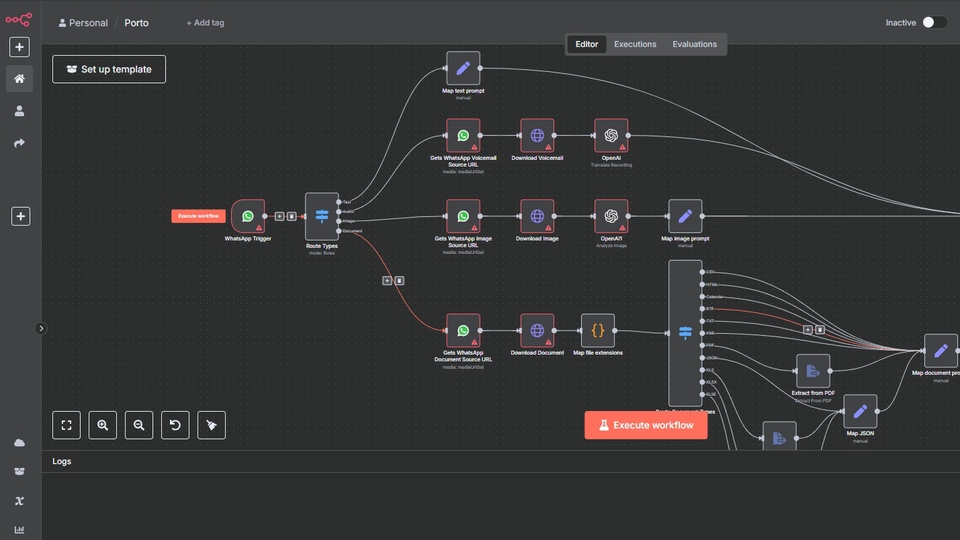The image size is (960, 540).
Task: Click the Porto workflow name
Action: click(137, 23)
